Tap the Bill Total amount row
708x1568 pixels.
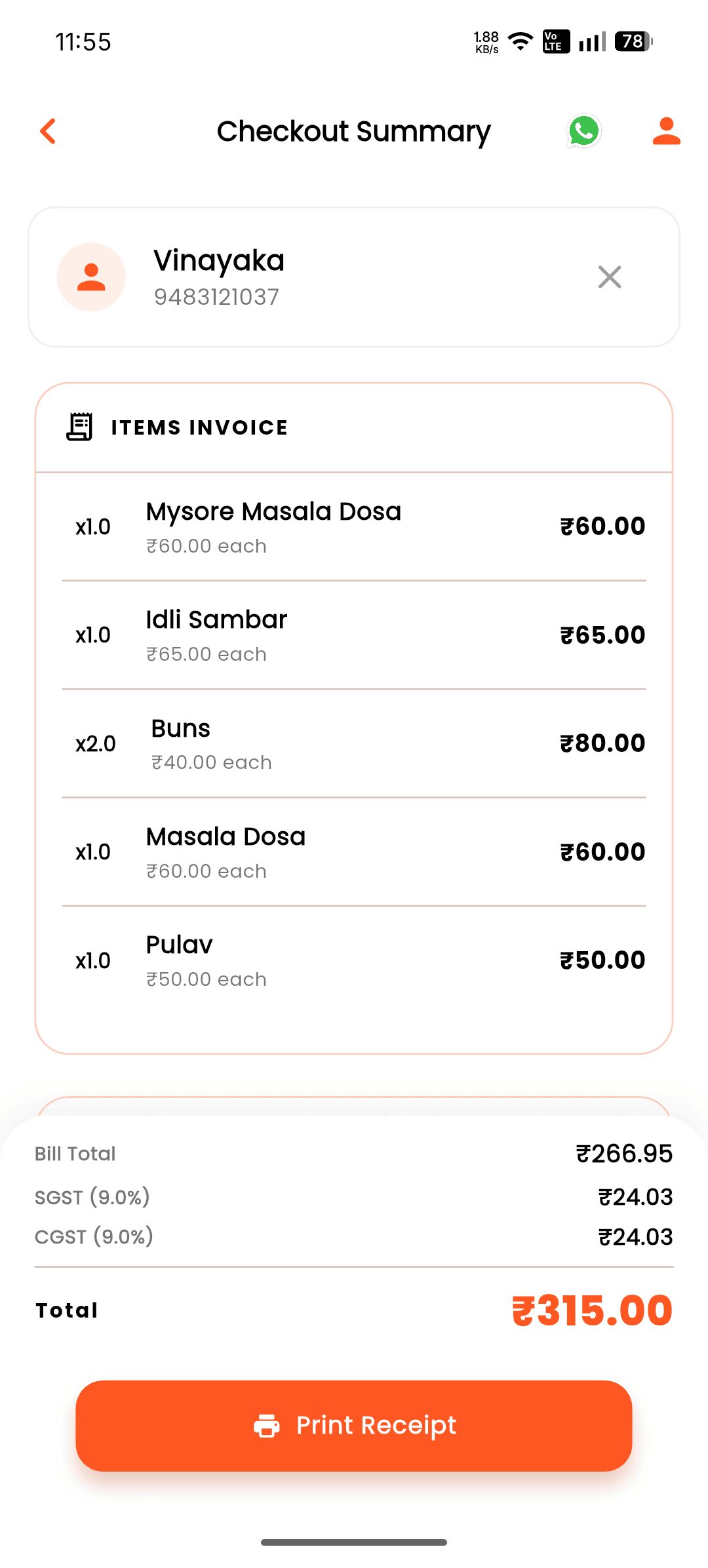pos(354,1154)
